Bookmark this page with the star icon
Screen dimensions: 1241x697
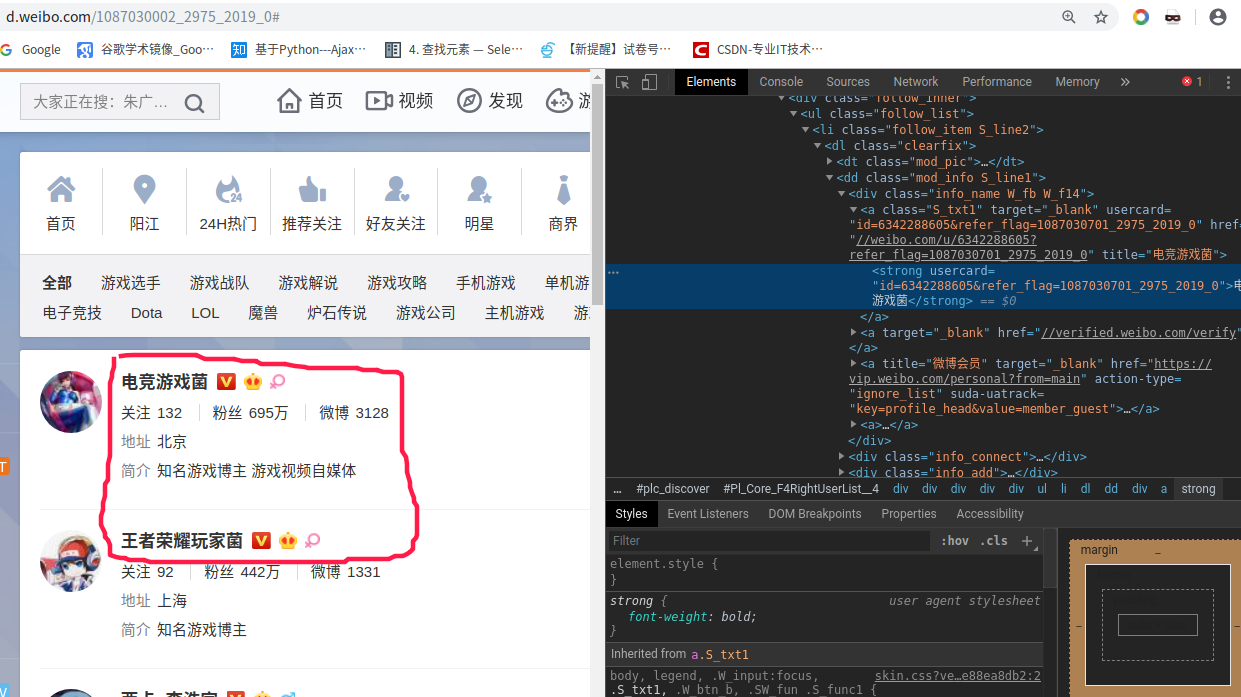(x=1101, y=17)
